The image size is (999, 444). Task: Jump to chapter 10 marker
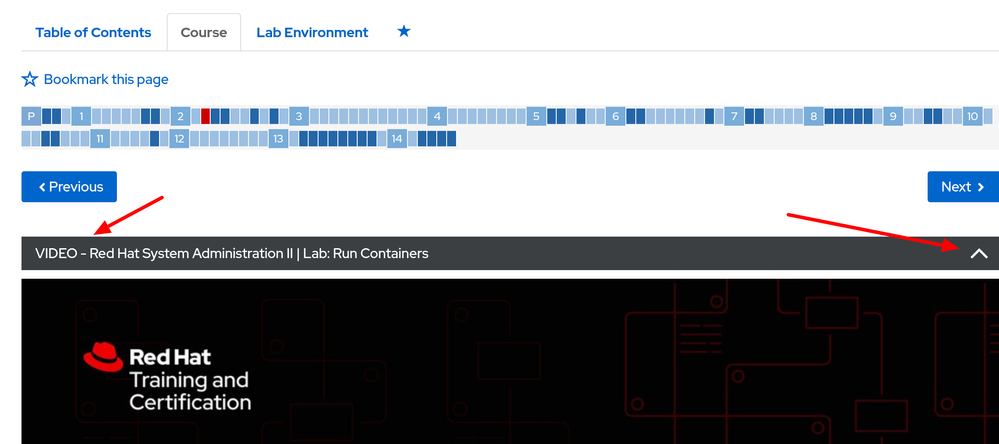click(971, 116)
